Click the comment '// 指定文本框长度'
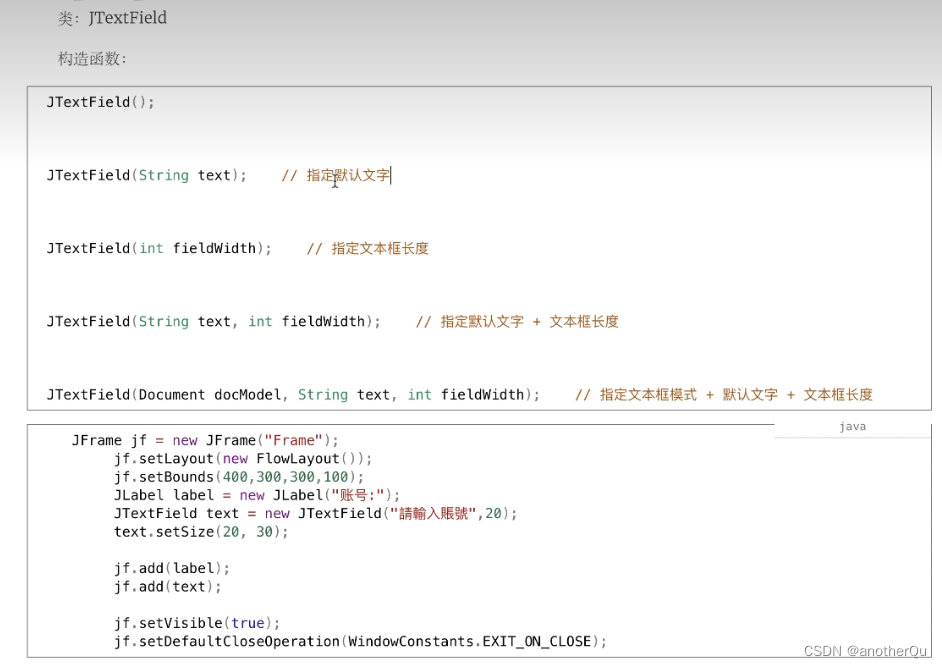942x668 pixels. [368, 249]
